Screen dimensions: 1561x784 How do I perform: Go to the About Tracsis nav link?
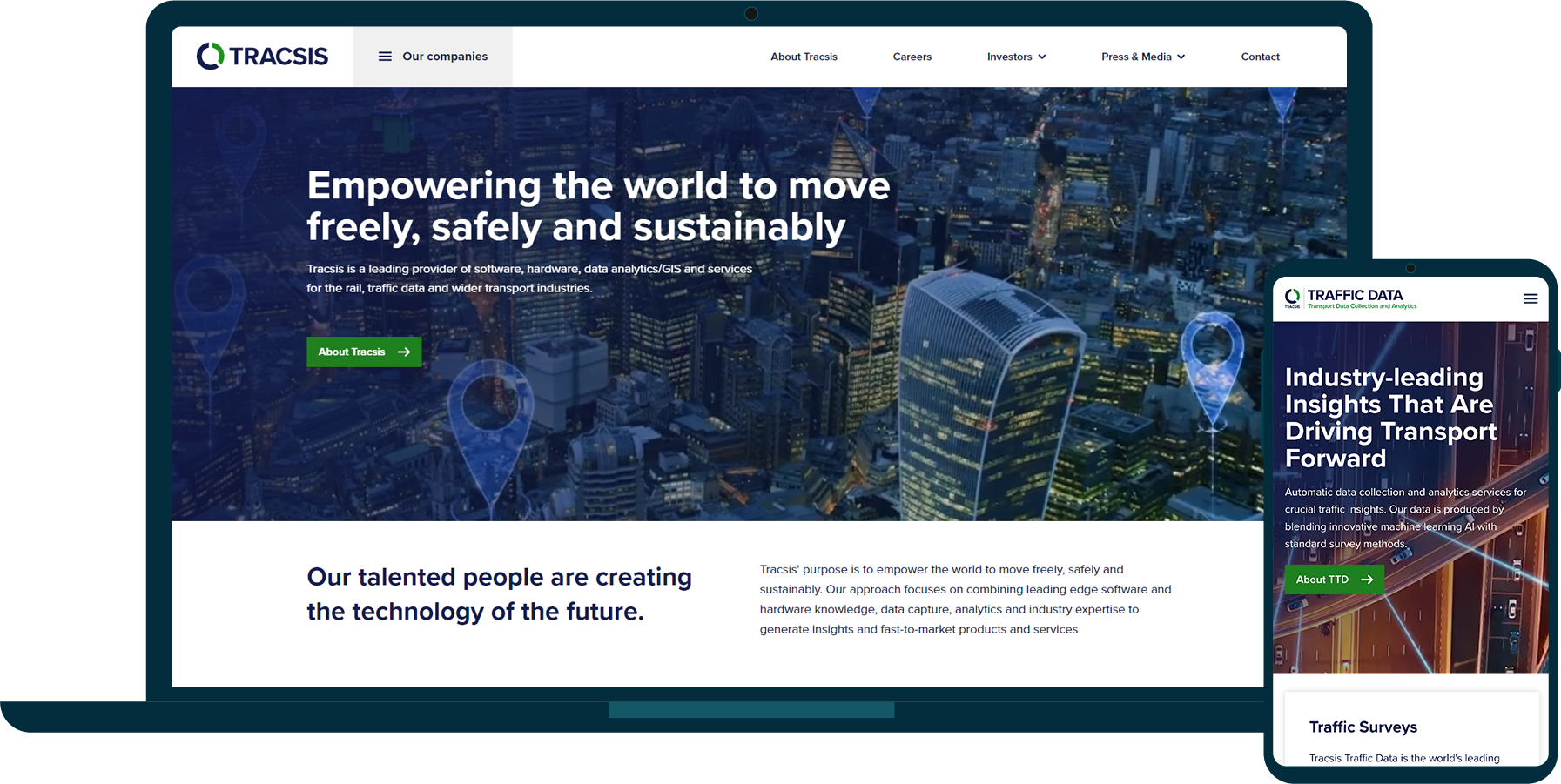pos(804,57)
